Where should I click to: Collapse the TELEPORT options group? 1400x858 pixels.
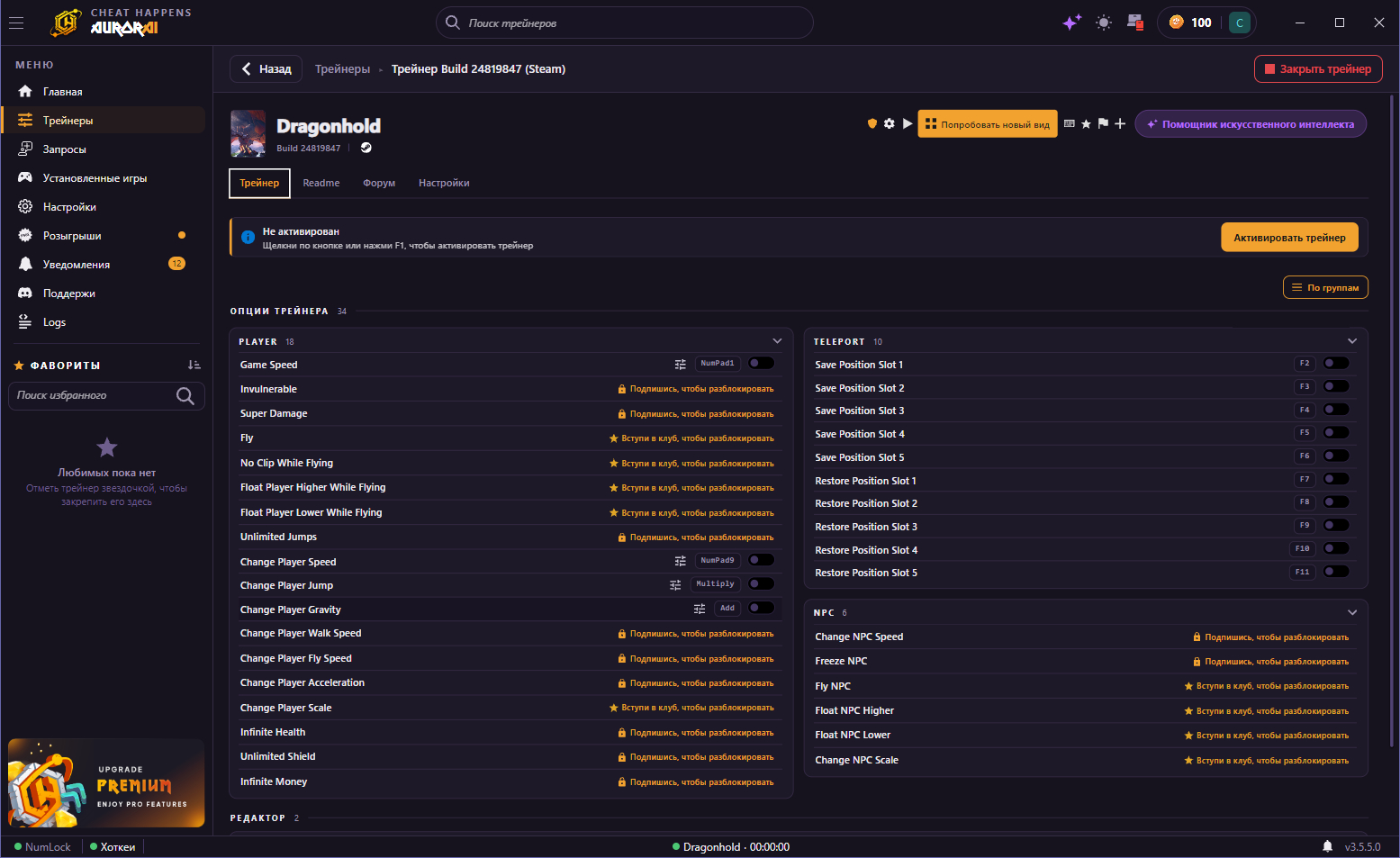(x=1352, y=341)
